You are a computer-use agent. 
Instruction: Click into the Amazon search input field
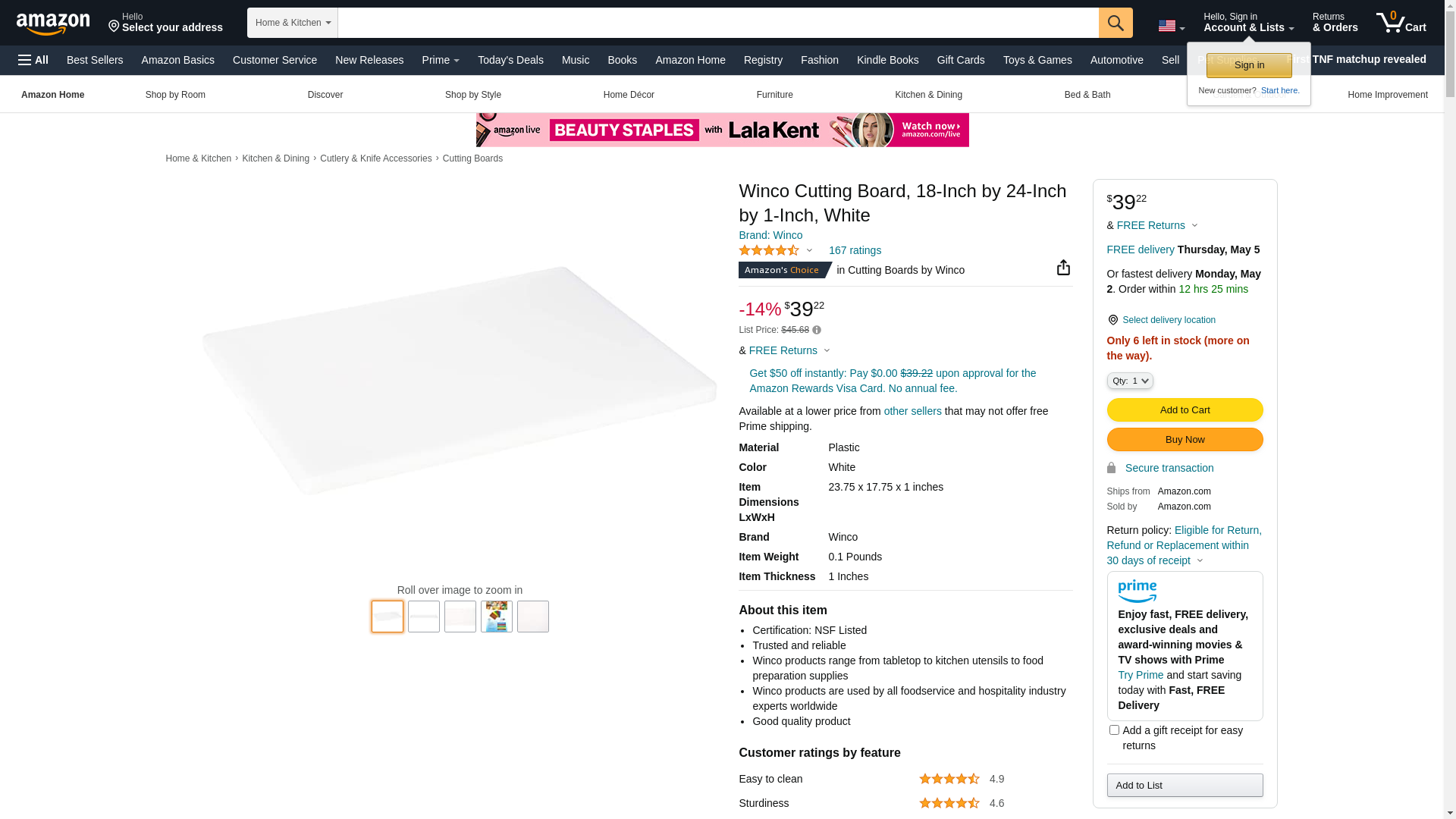[x=718, y=23]
